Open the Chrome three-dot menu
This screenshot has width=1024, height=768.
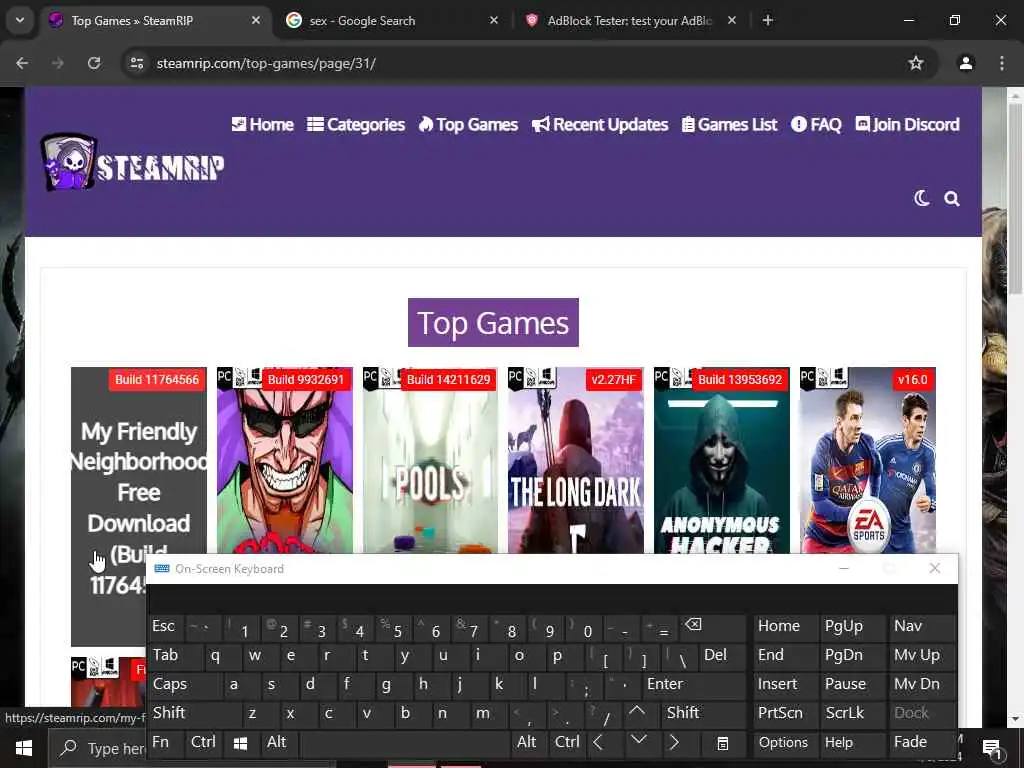pyautogui.click(x=1002, y=63)
